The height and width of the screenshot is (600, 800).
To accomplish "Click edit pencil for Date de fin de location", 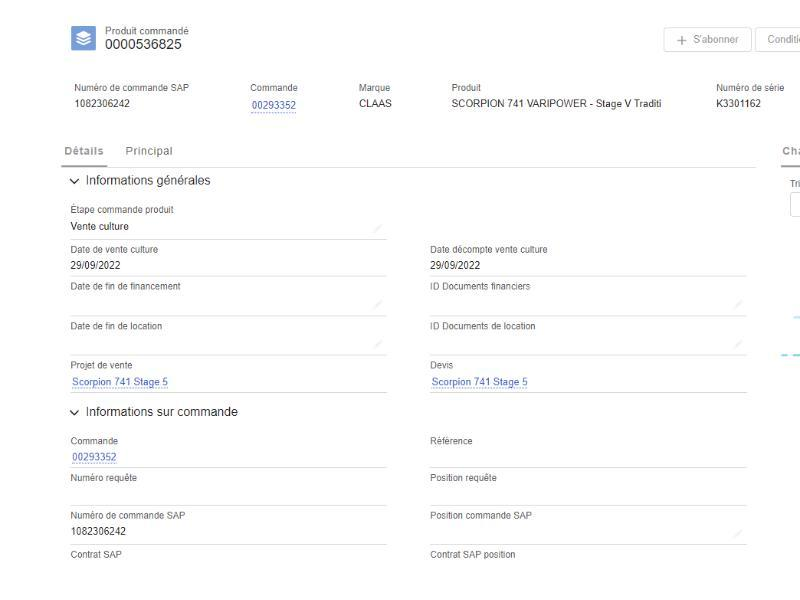I will pyautogui.click(x=377, y=344).
